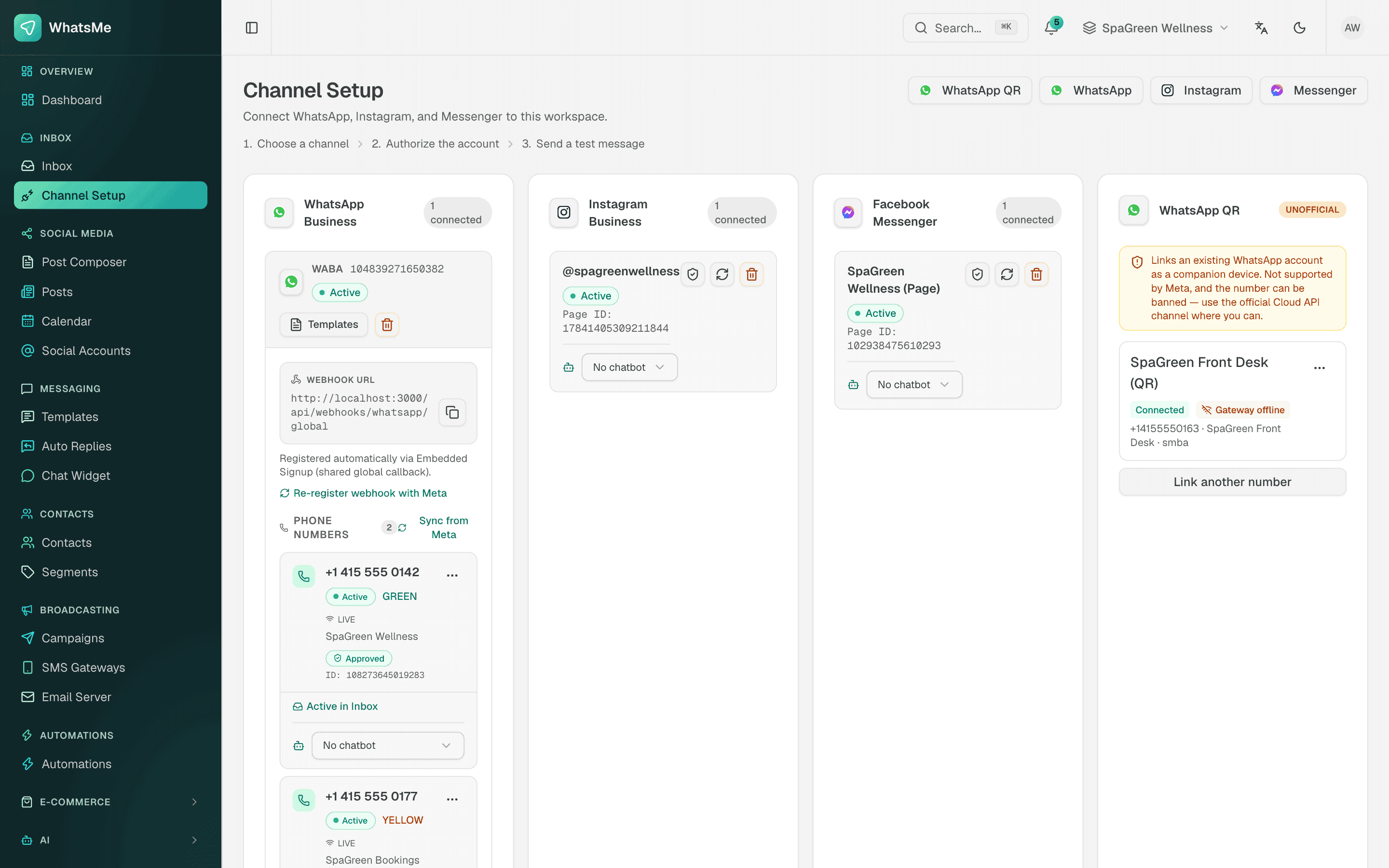Viewport: 1389px width, 868px height.
Task: Open SMS Gateways in the sidebar
Action: coord(110,667)
